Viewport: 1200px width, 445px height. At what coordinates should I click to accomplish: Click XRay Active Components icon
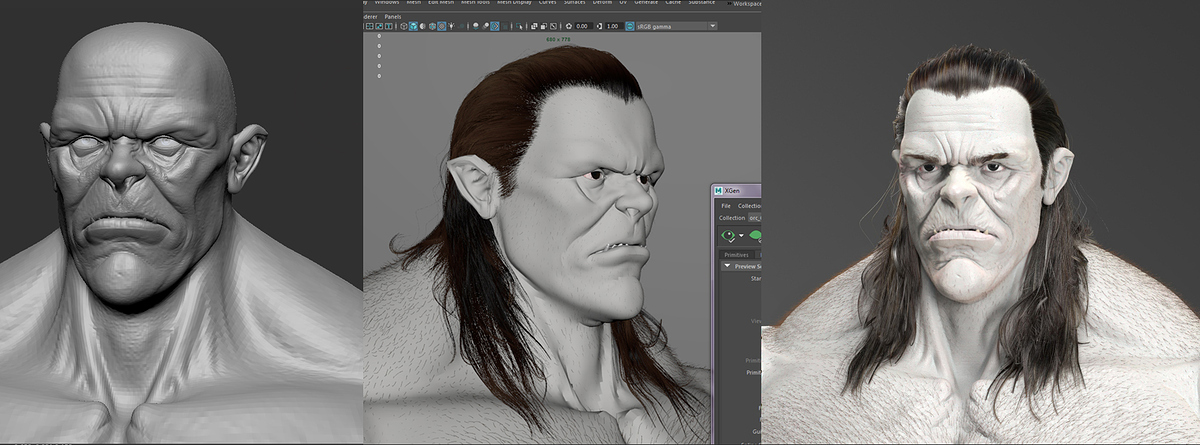(x=543, y=26)
